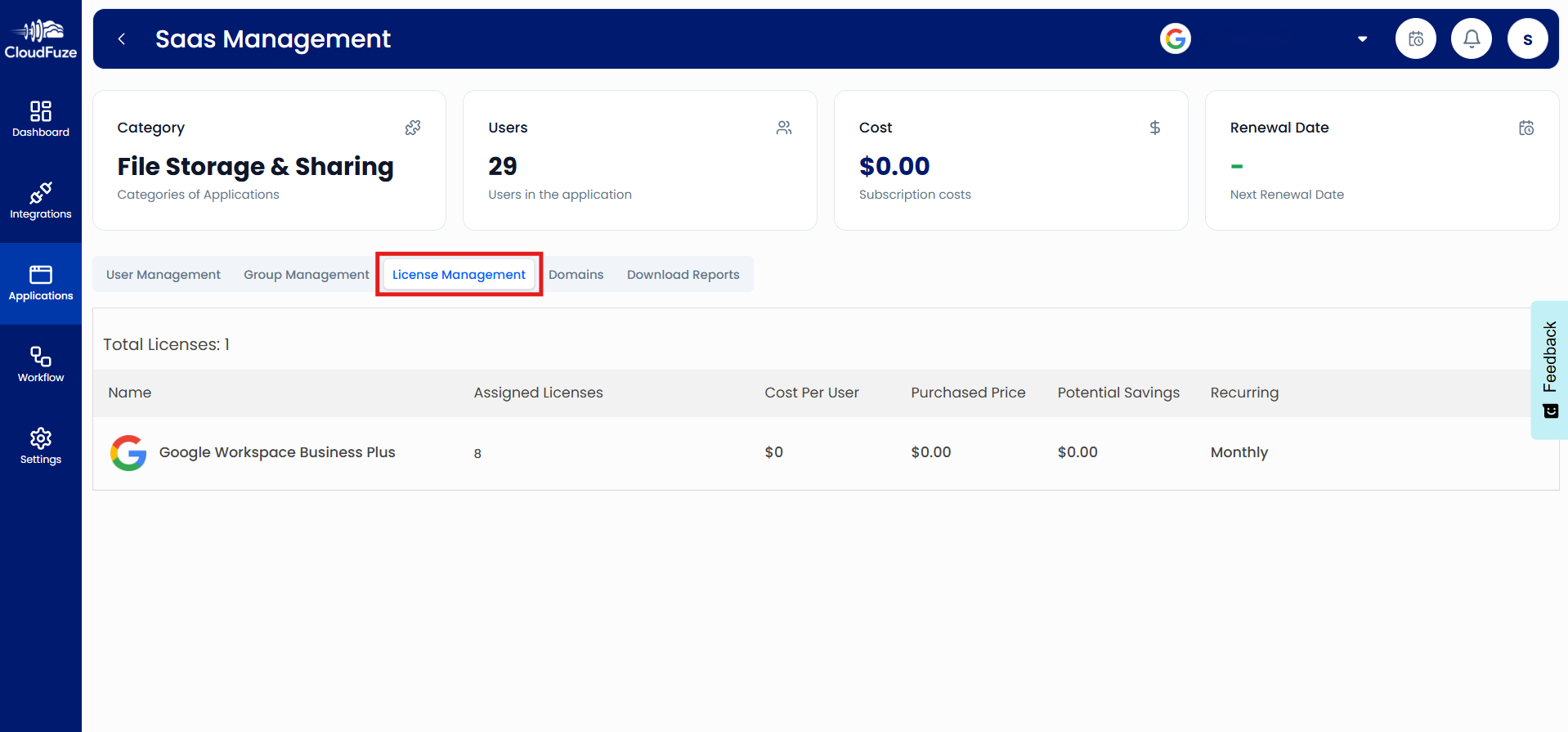The image size is (1568, 732).
Task: Expand the application selector dropdown arrow
Action: (x=1362, y=39)
